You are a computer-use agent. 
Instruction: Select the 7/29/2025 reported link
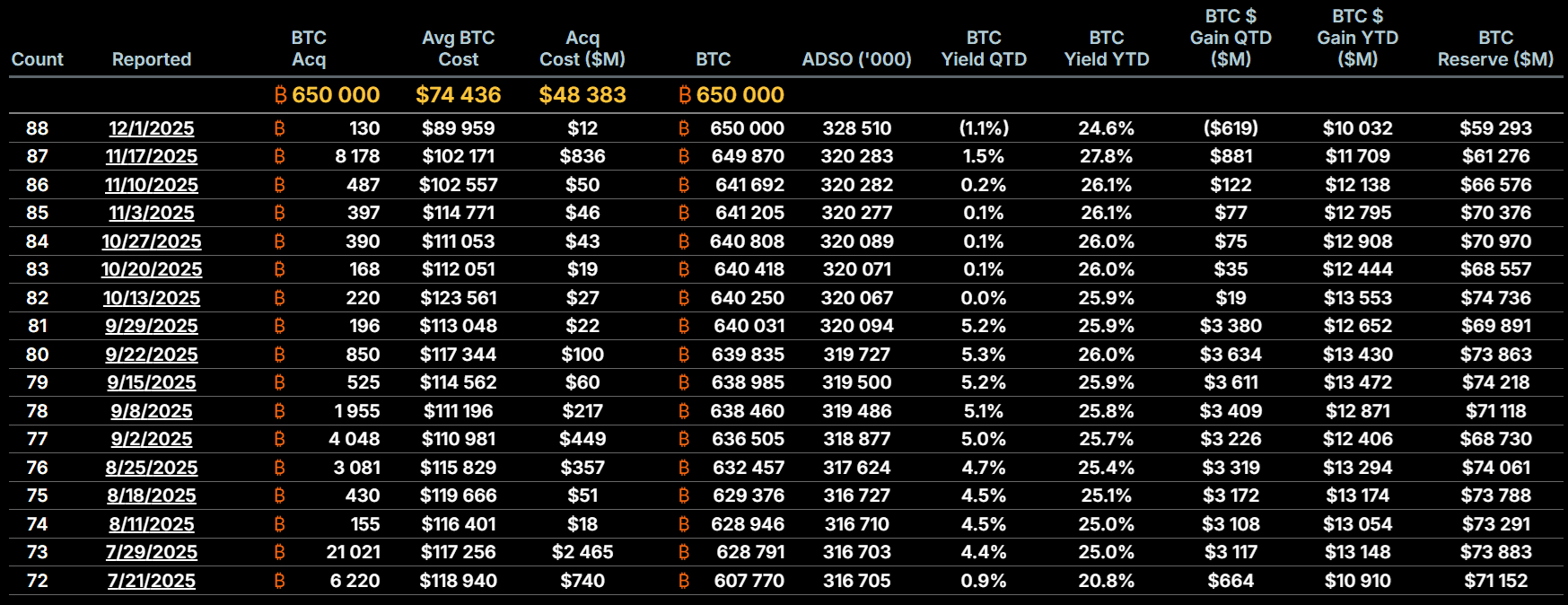pyautogui.click(x=152, y=552)
